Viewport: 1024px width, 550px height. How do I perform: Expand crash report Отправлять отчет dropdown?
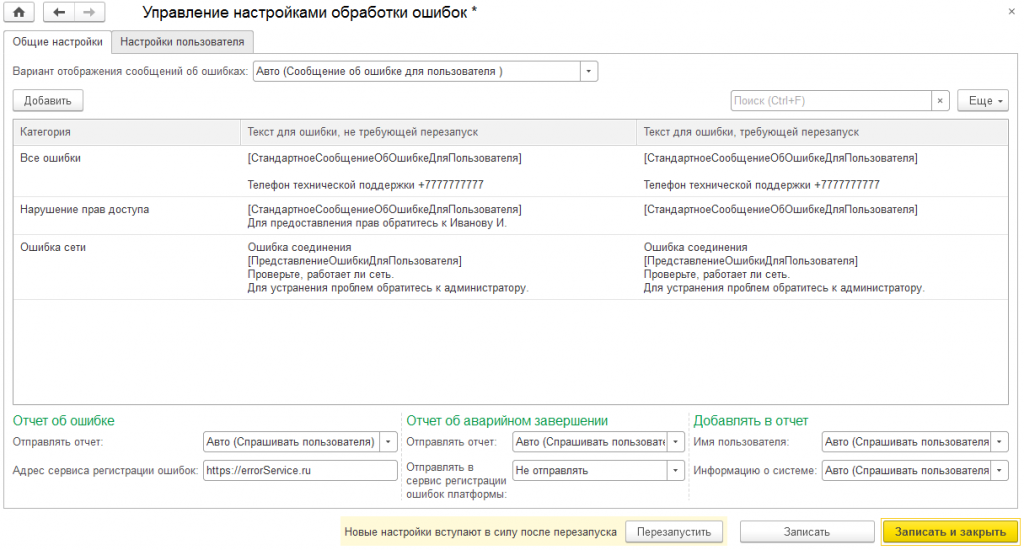pos(675,442)
